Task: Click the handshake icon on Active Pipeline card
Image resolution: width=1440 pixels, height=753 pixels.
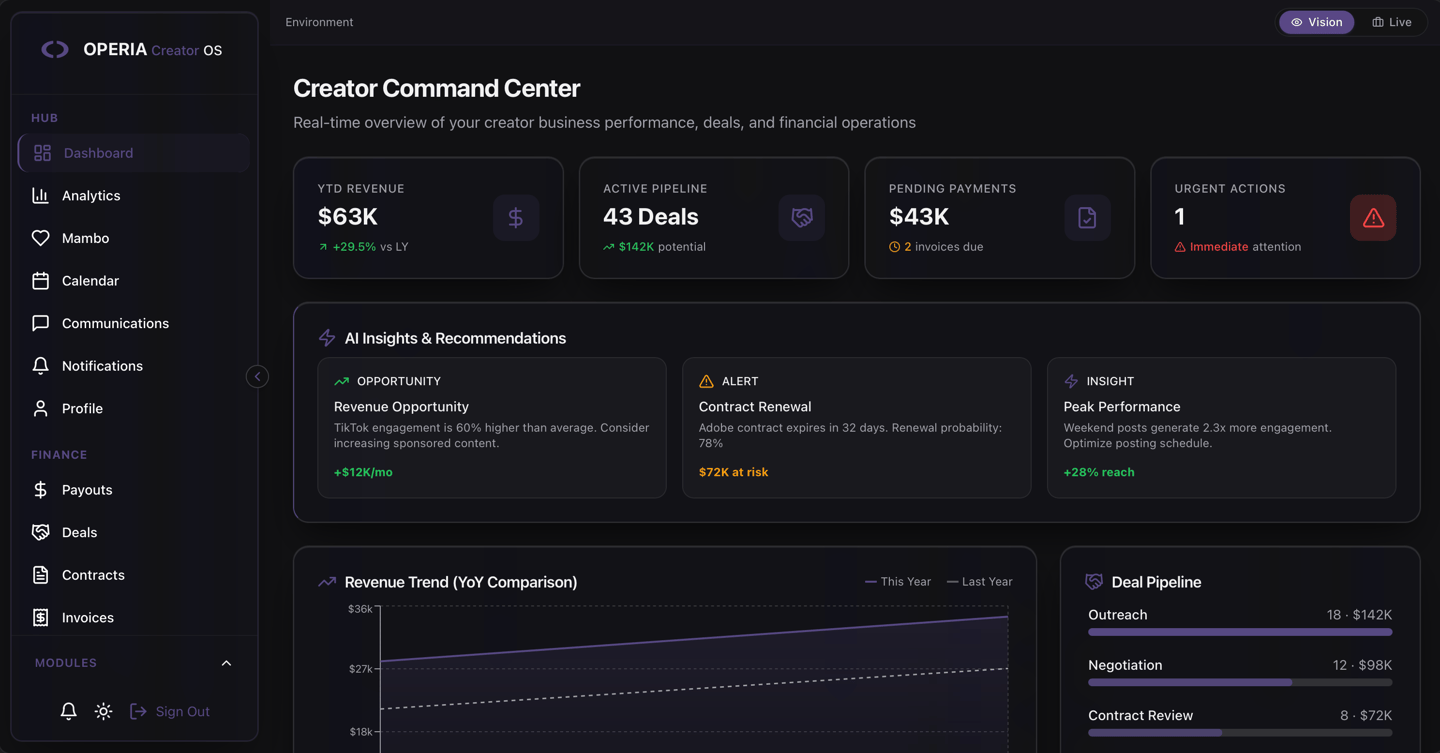Action: click(802, 218)
